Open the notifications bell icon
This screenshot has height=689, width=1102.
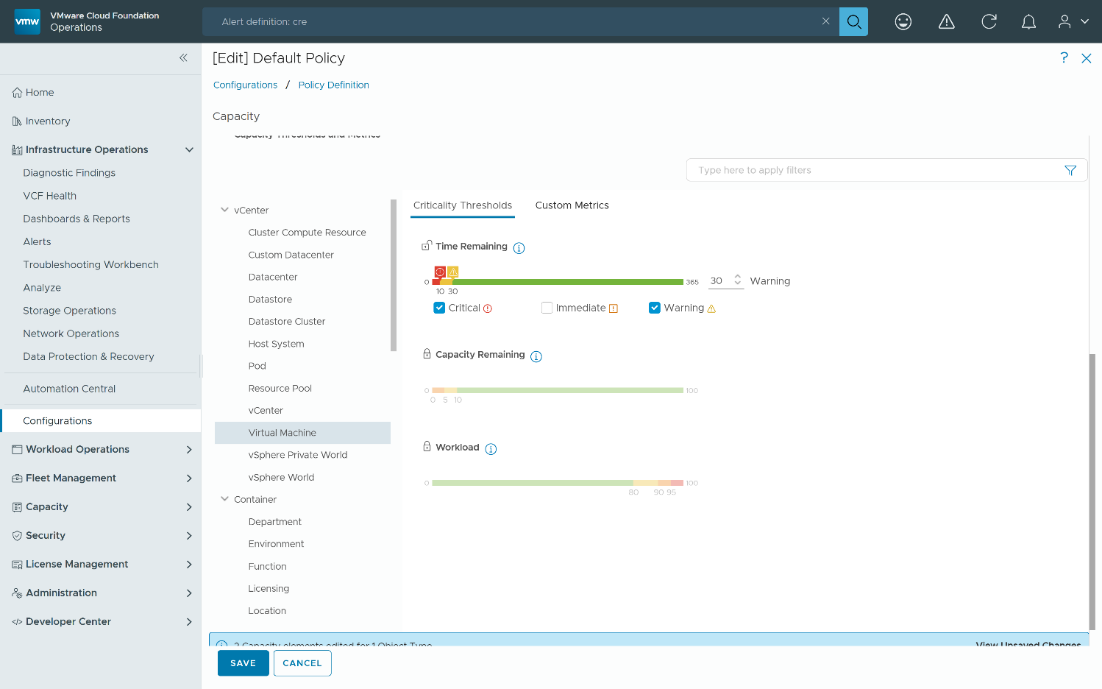point(1028,22)
